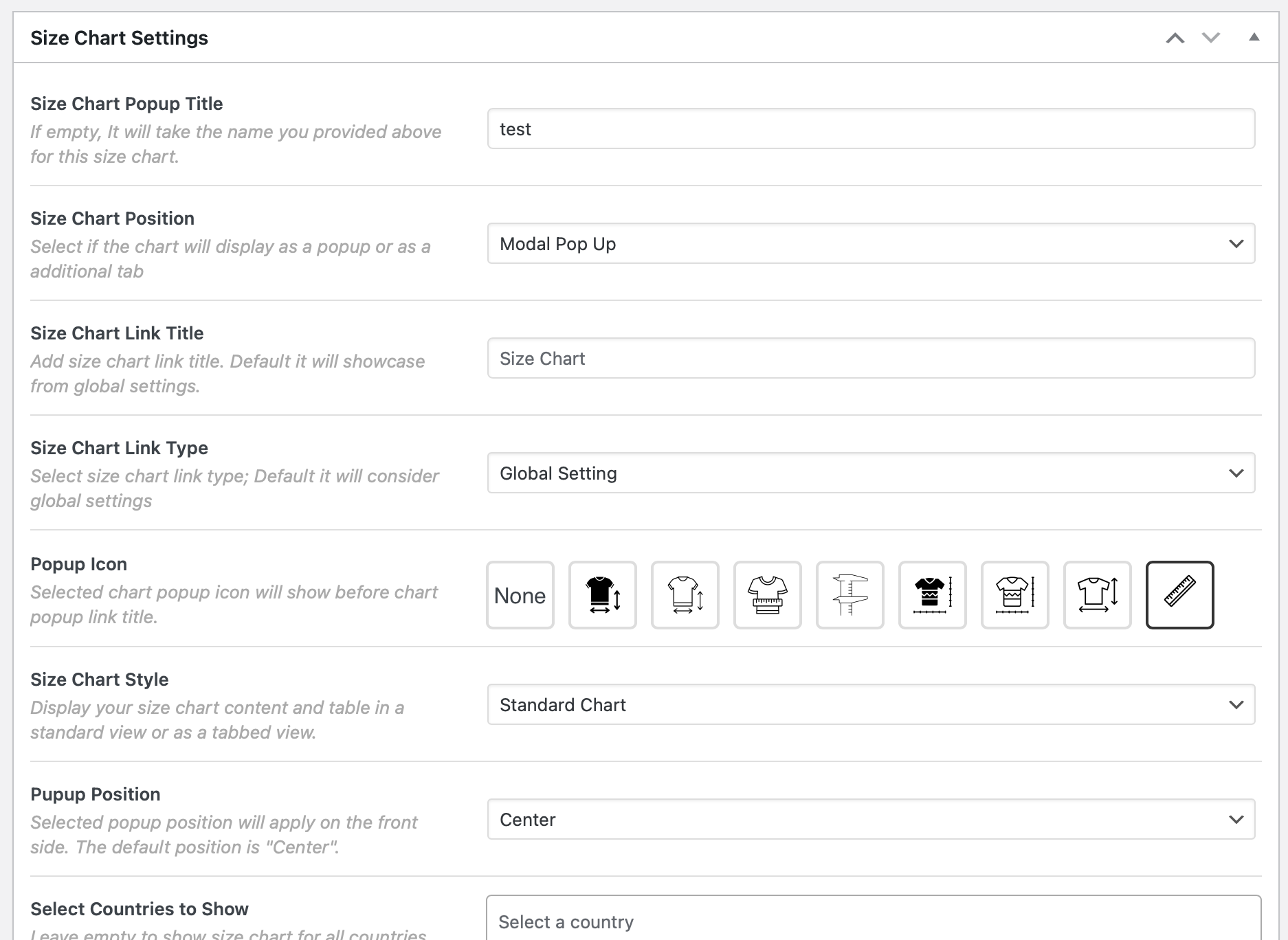The height and width of the screenshot is (940, 1288).
Task: Select the outlined shirt with double rulers icon
Action: click(x=1014, y=595)
